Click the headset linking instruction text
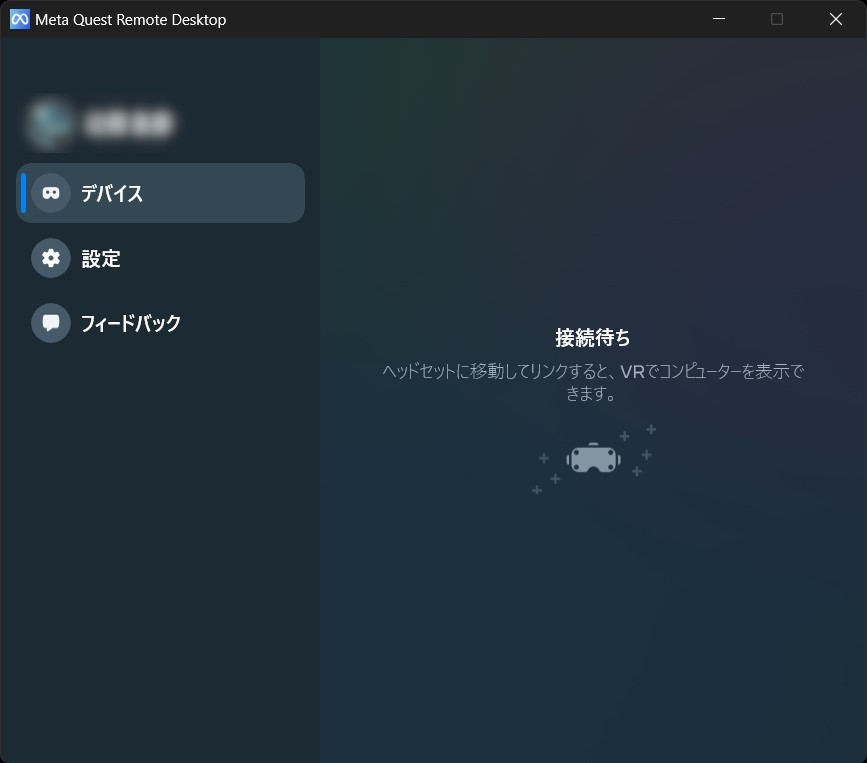The image size is (867, 763). pos(594,382)
